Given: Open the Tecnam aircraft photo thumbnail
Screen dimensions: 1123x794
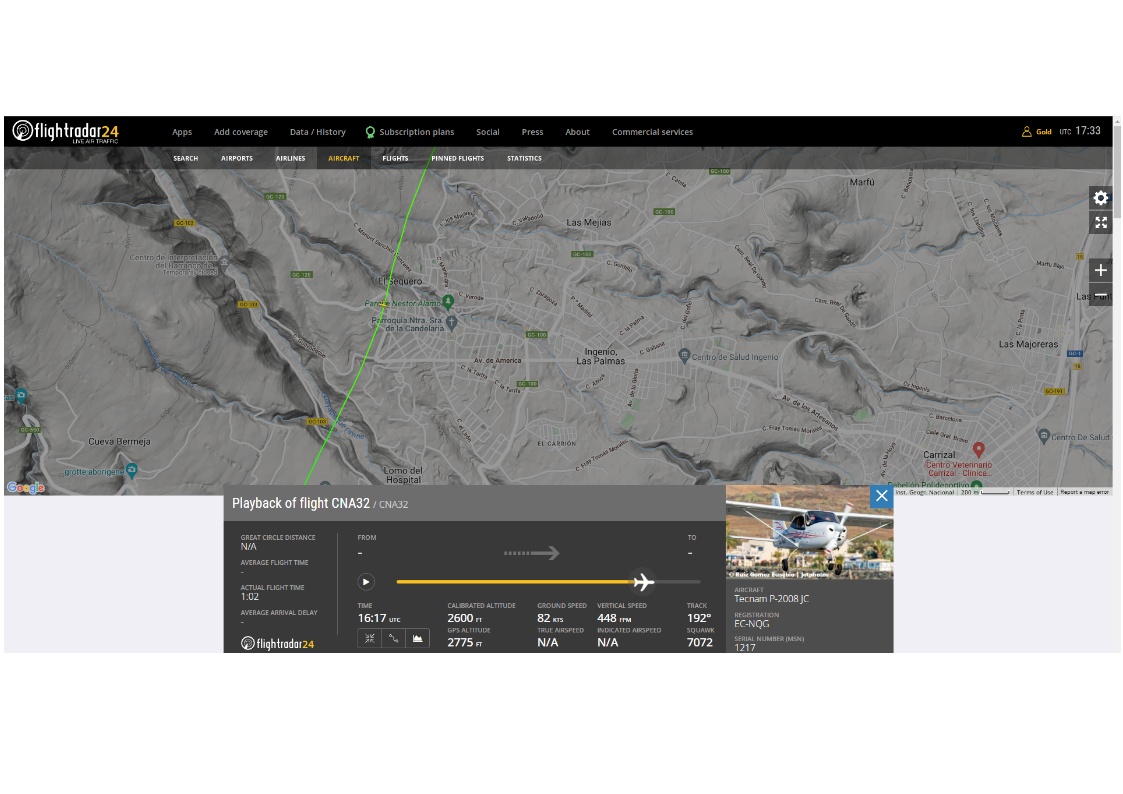Looking at the screenshot, I should pyautogui.click(x=809, y=532).
